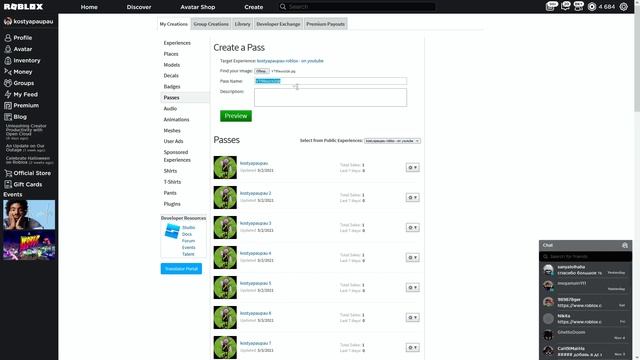Switch to the Library tab
The image size is (640, 360).
(x=242, y=24)
